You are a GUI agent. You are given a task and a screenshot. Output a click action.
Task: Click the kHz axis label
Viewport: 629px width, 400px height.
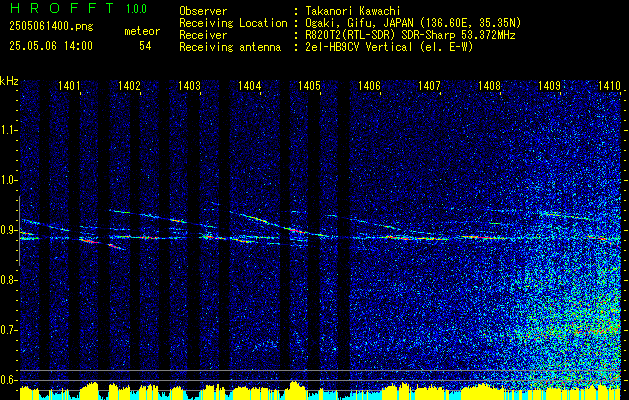[x=9, y=81]
